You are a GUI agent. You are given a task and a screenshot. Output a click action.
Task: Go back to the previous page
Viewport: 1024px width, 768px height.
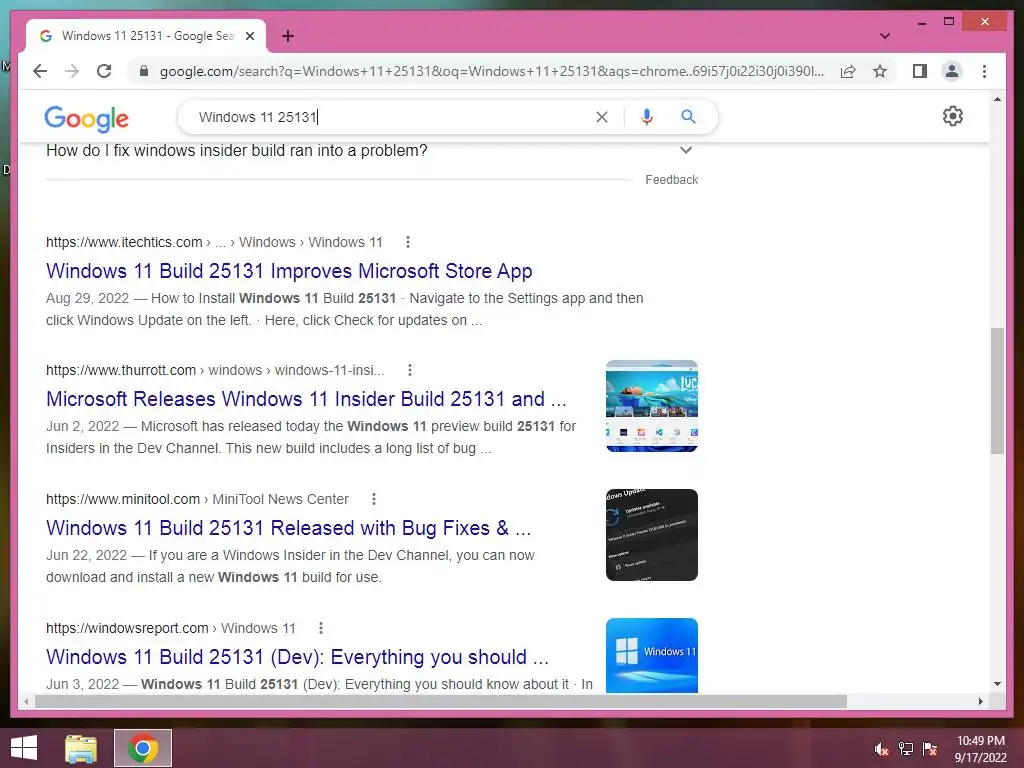click(x=40, y=71)
